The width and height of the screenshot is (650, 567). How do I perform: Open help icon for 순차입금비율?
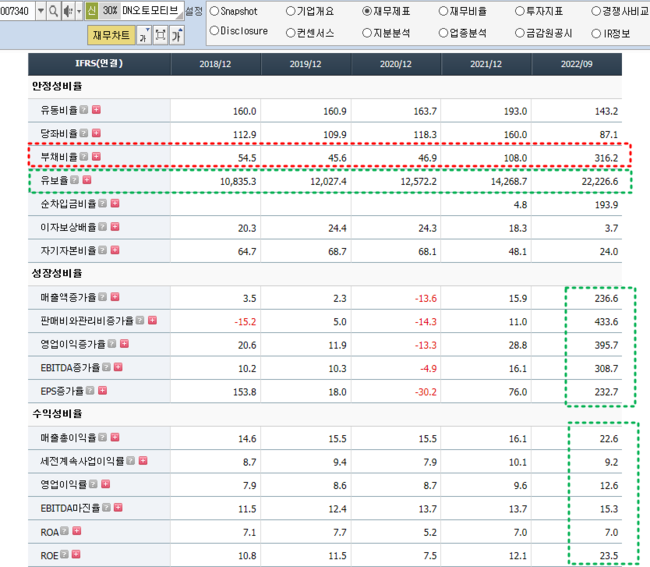(103, 204)
